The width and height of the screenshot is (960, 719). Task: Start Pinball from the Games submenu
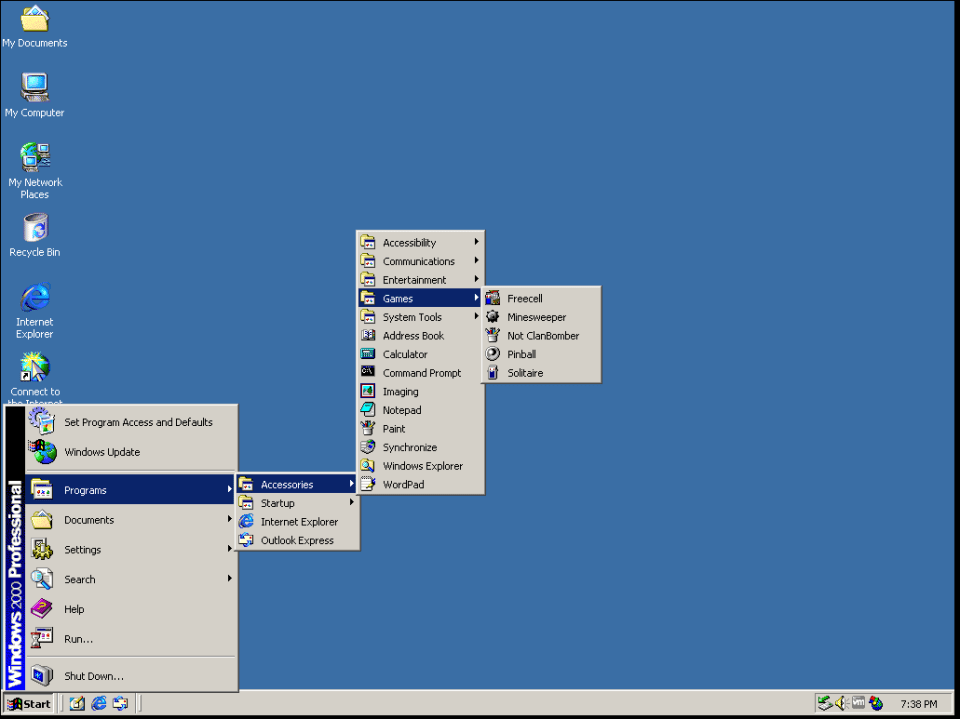[x=521, y=354]
